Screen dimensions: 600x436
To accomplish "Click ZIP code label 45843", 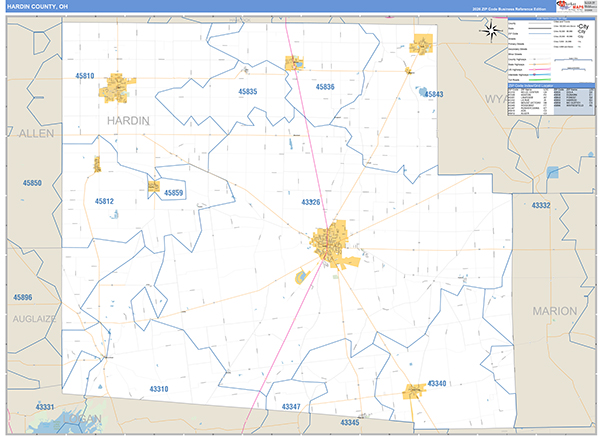I will point(434,94).
